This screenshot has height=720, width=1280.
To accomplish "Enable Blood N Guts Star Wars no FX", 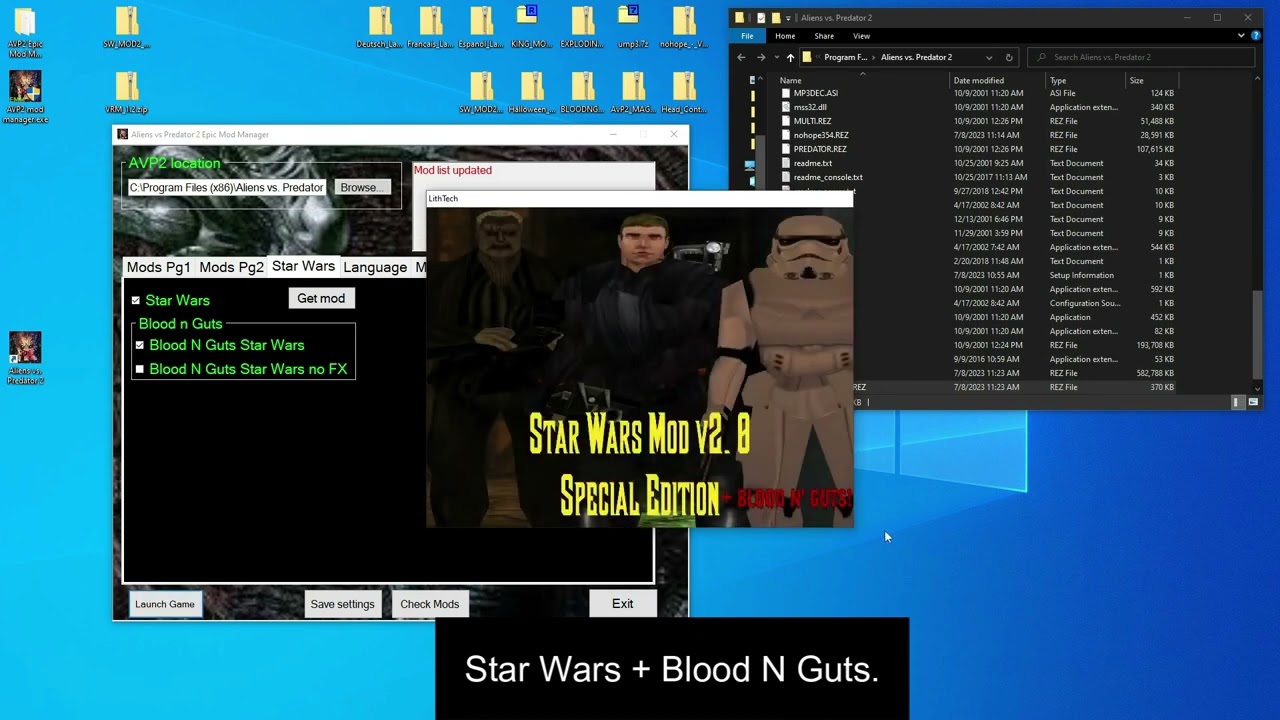I will tap(140, 369).
